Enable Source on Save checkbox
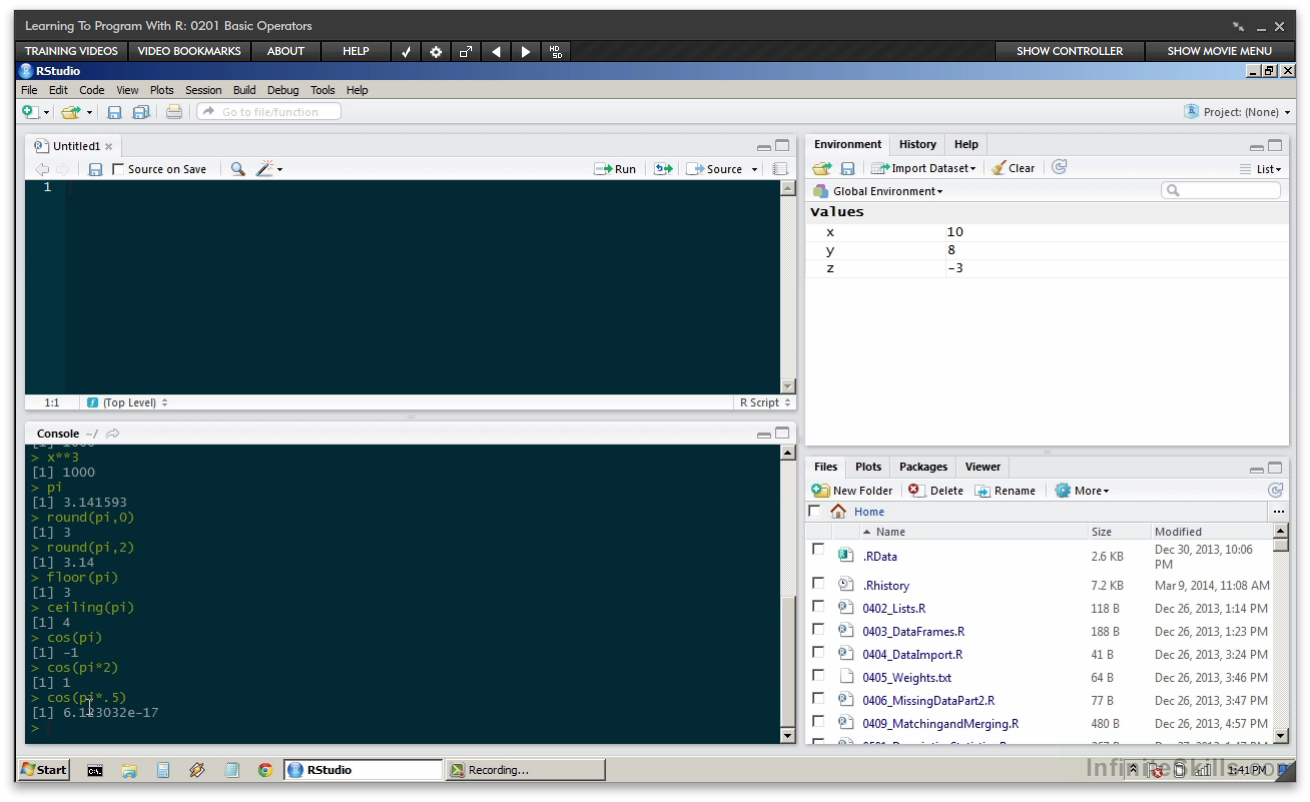Screen dimensions: 1310x802 click(118, 169)
